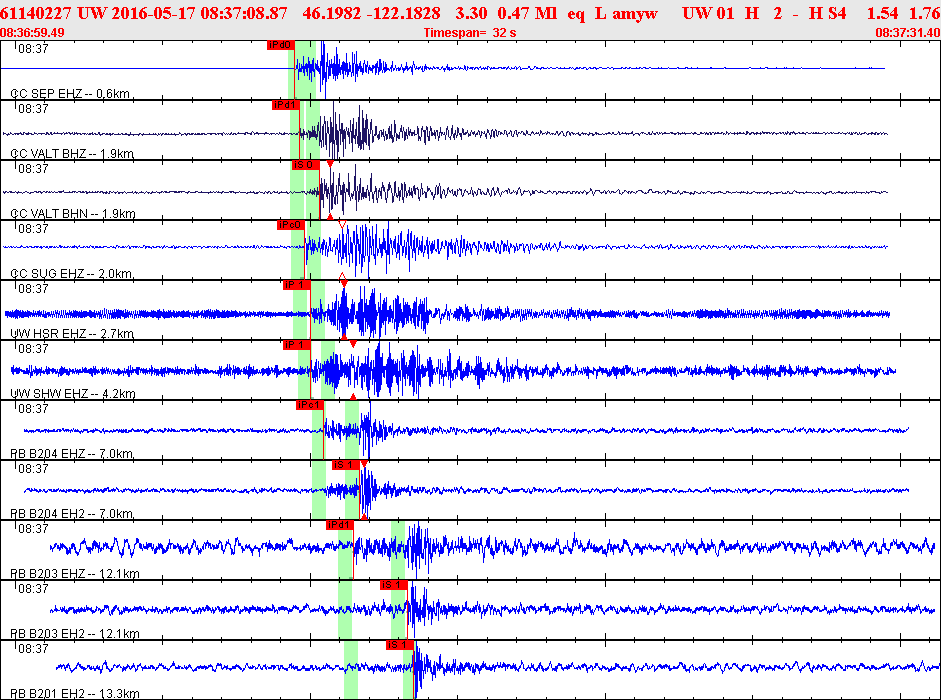Select the 'UW SHW EHZ -- 4.2km' station label
The image size is (941, 700).
click(73, 394)
